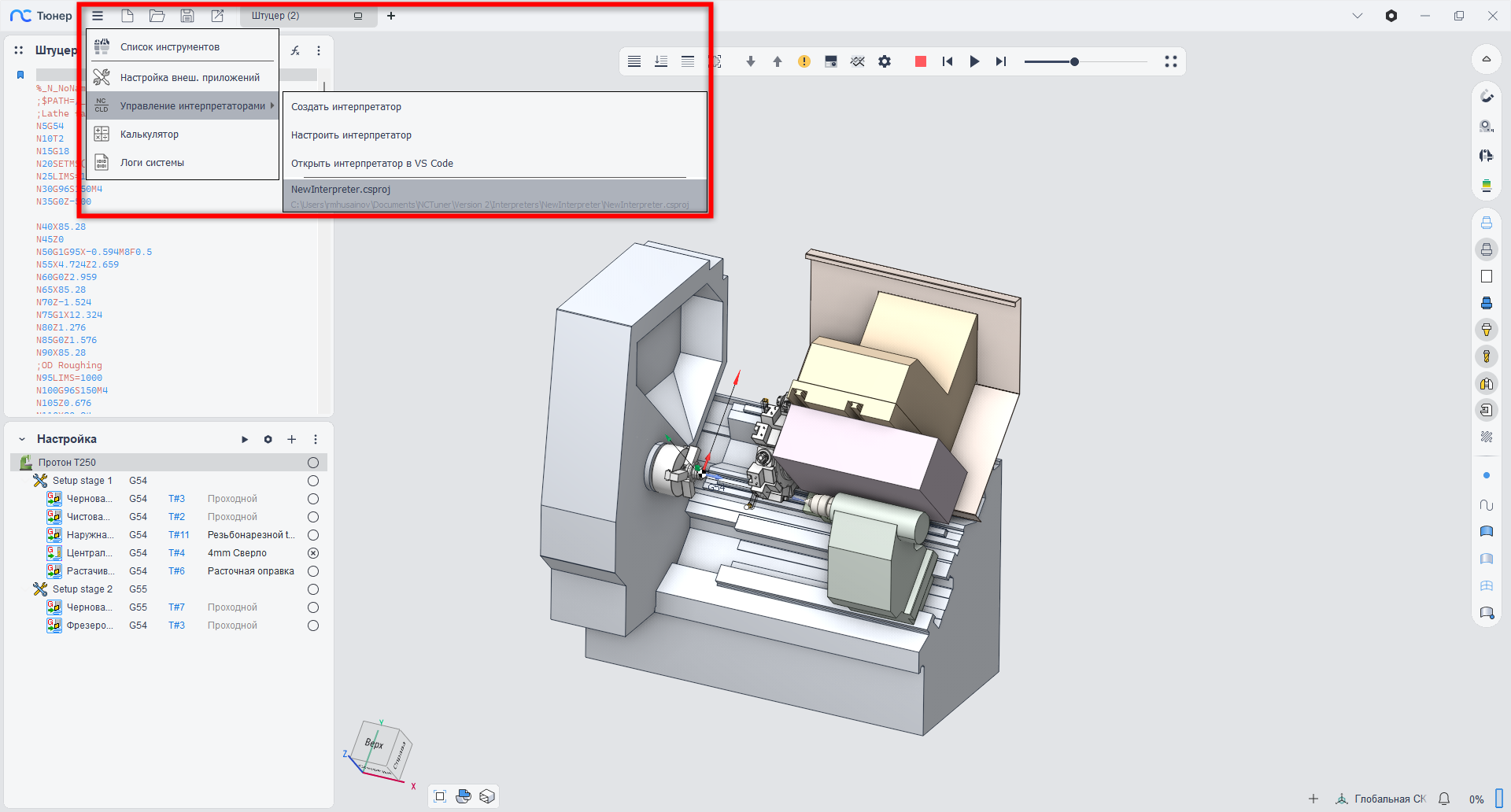Click the add new tab plus button
This screenshot has height=812, width=1511.
(x=391, y=16)
